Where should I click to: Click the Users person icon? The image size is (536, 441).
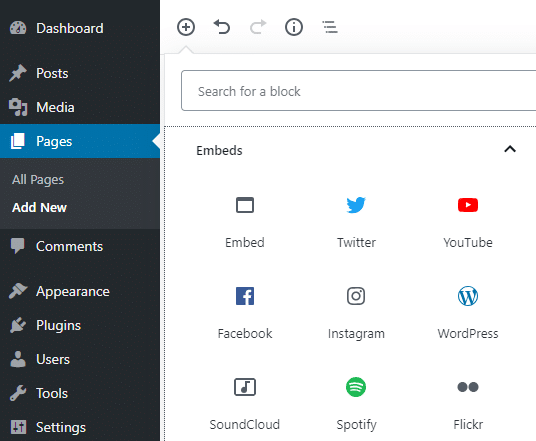tap(18, 359)
